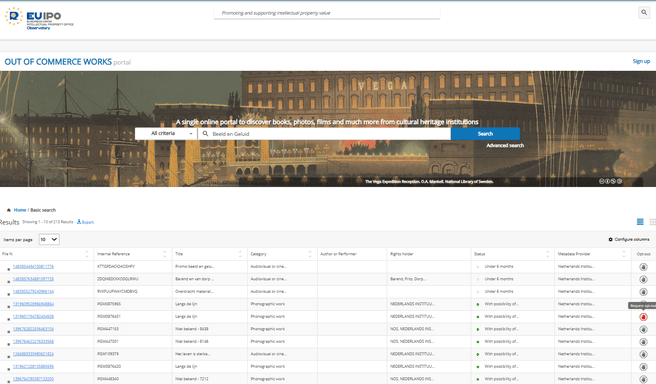Click the Rights holder column header
The image size is (656, 384).
[x=402, y=254]
